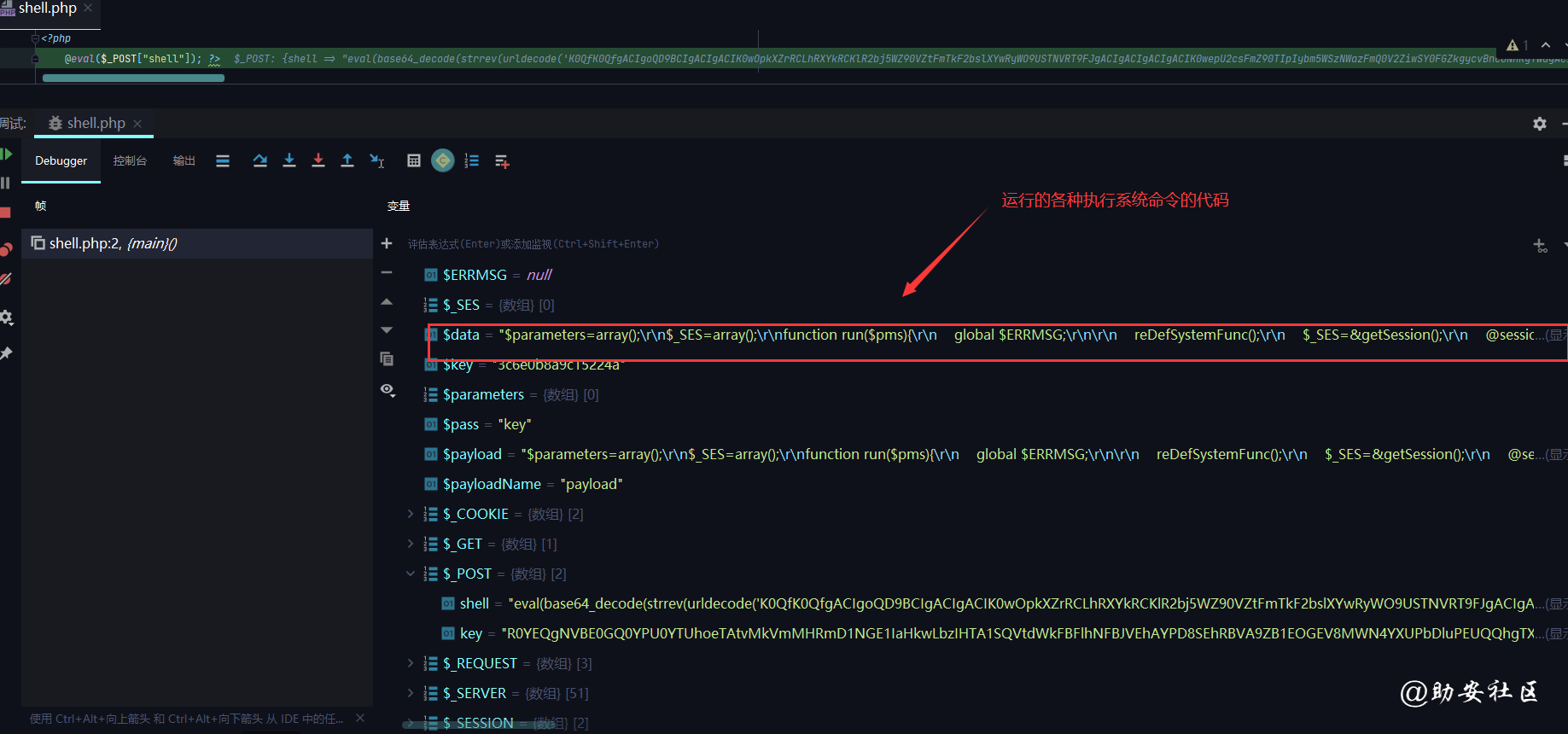The width and height of the screenshot is (1568, 734).
Task: Select the key entry under $_POST
Action: click(1004, 633)
